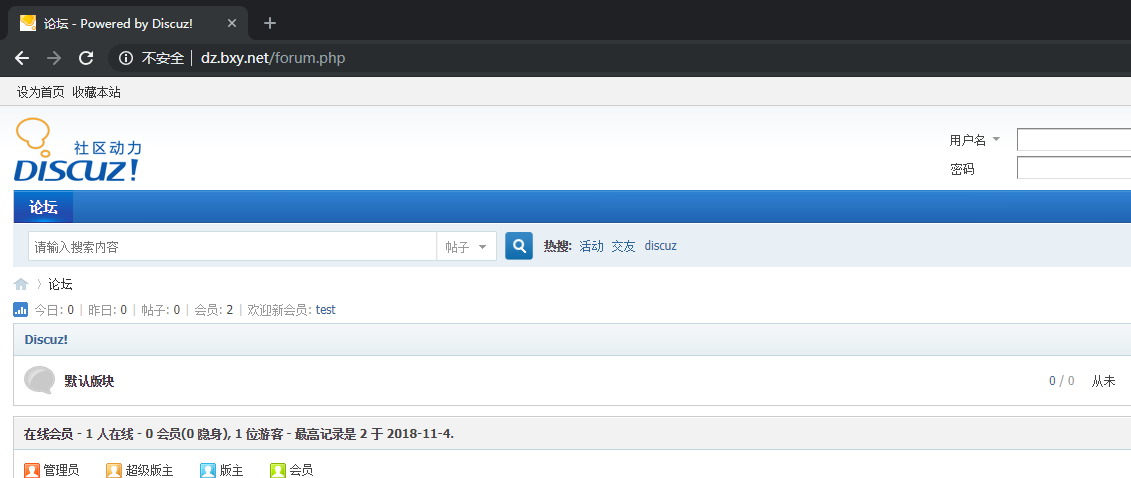Click 收藏本站 link
The image size is (1131, 478).
coord(97,92)
